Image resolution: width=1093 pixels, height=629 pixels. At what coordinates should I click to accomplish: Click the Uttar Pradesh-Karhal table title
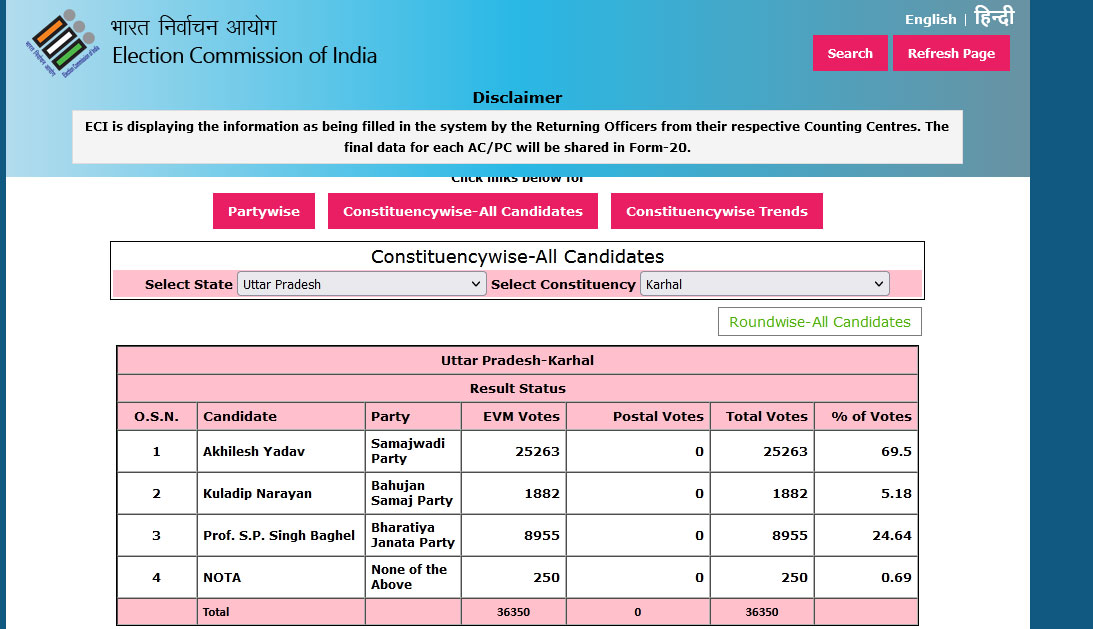click(517, 361)
